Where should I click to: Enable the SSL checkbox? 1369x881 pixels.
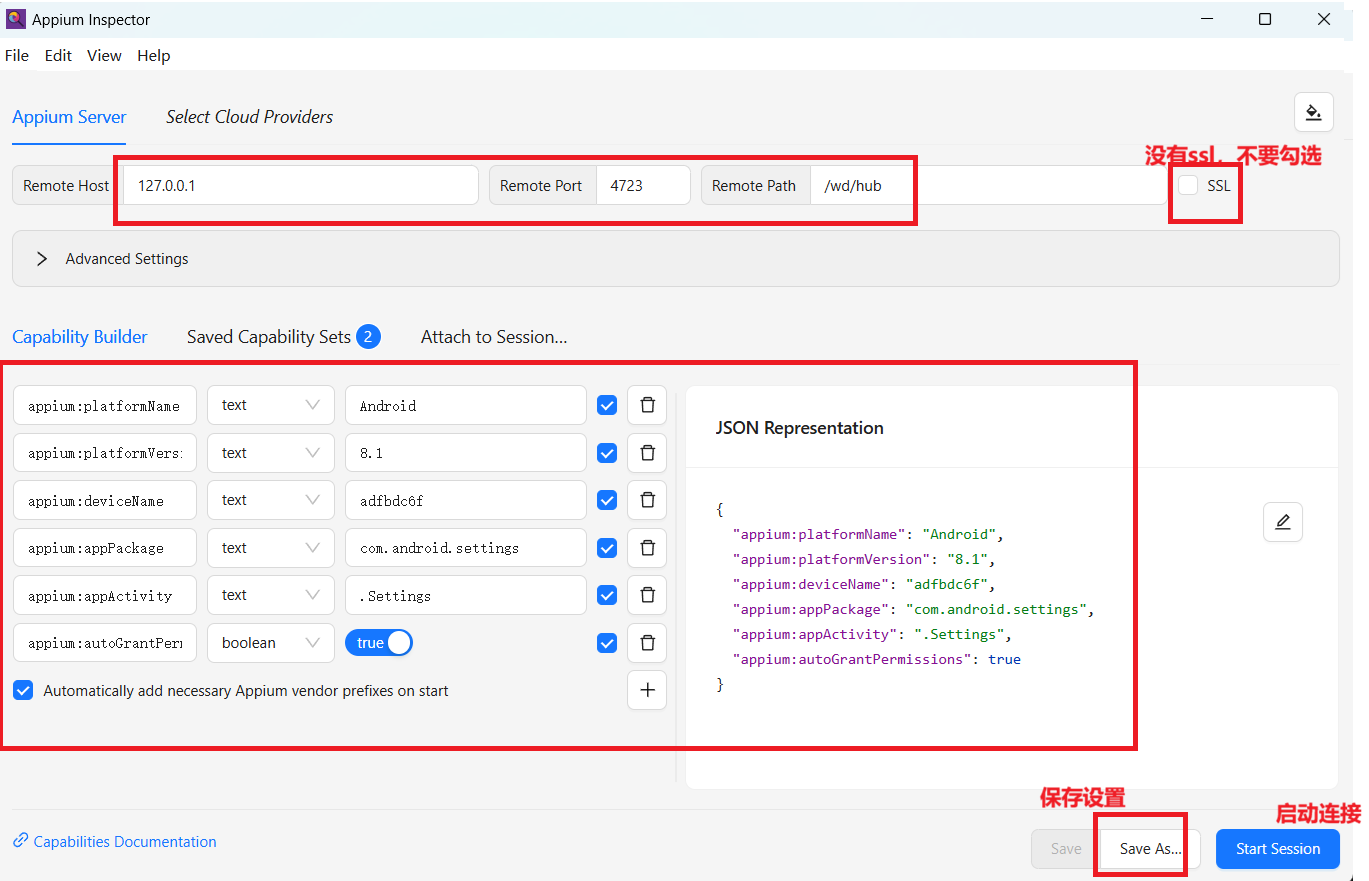1188,185
